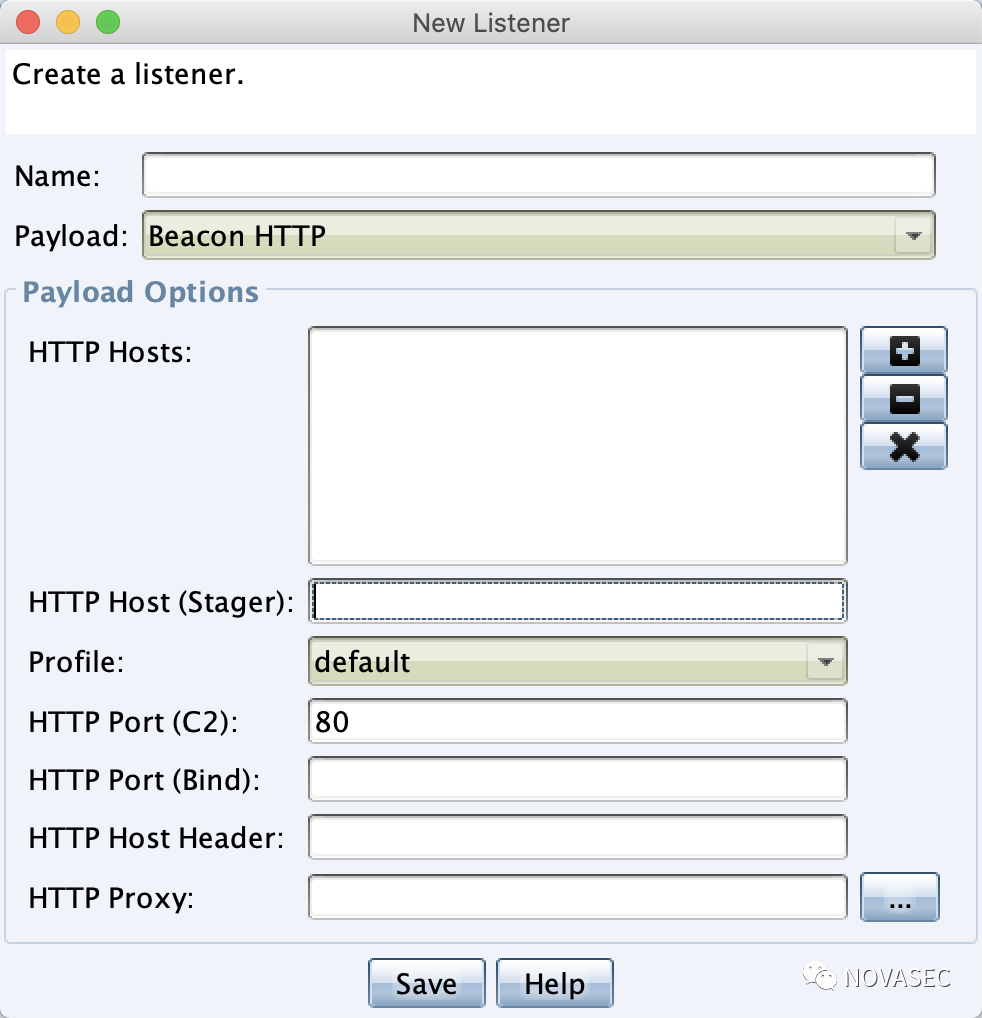Click the New Listener title bar
Screen dimensions: 982x1018
pos(490,22)
